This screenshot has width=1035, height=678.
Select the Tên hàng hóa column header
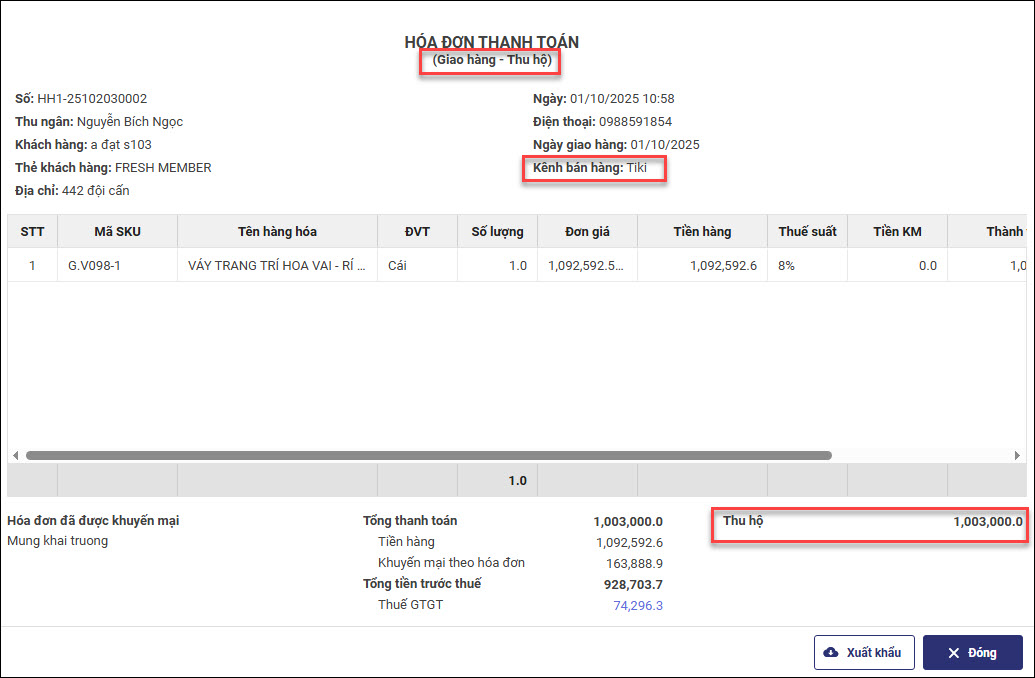click(277, 232)
